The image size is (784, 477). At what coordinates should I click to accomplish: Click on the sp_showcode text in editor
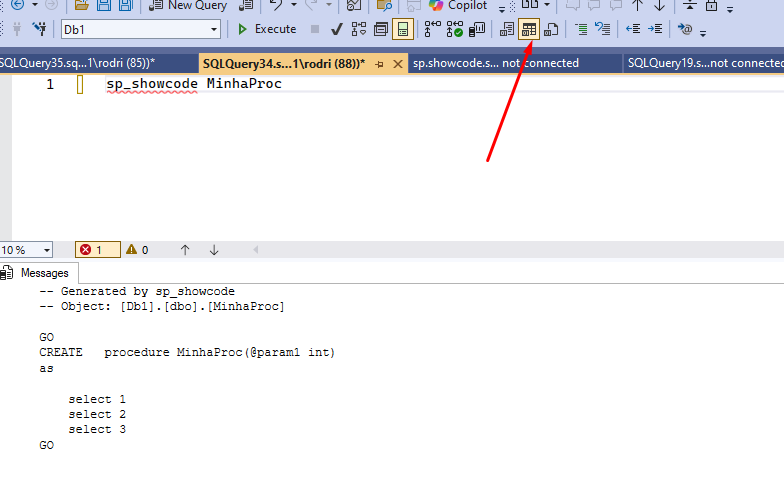click(x=152, y=84)
